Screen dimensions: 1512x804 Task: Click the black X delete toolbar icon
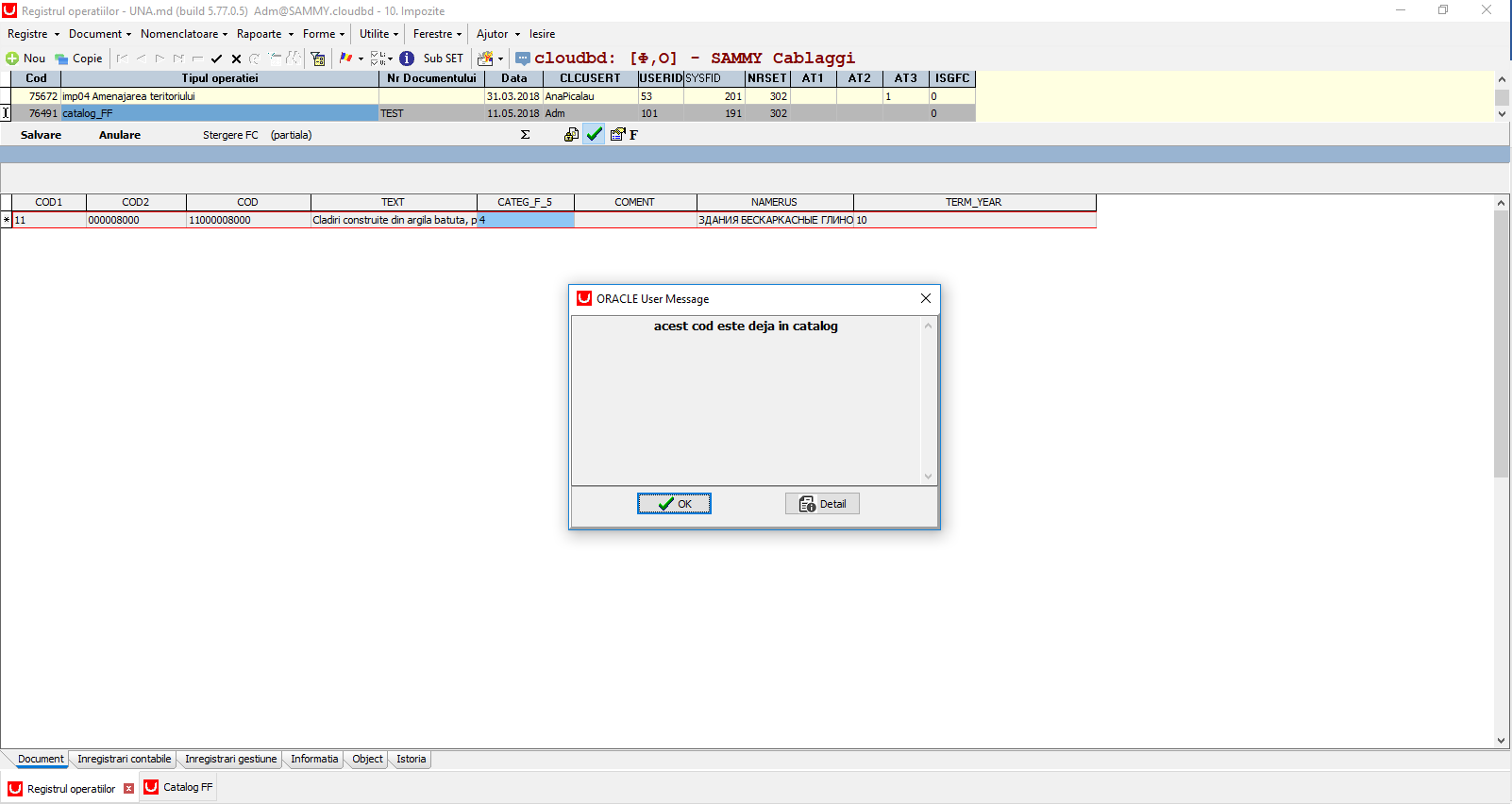click(236, 59)
